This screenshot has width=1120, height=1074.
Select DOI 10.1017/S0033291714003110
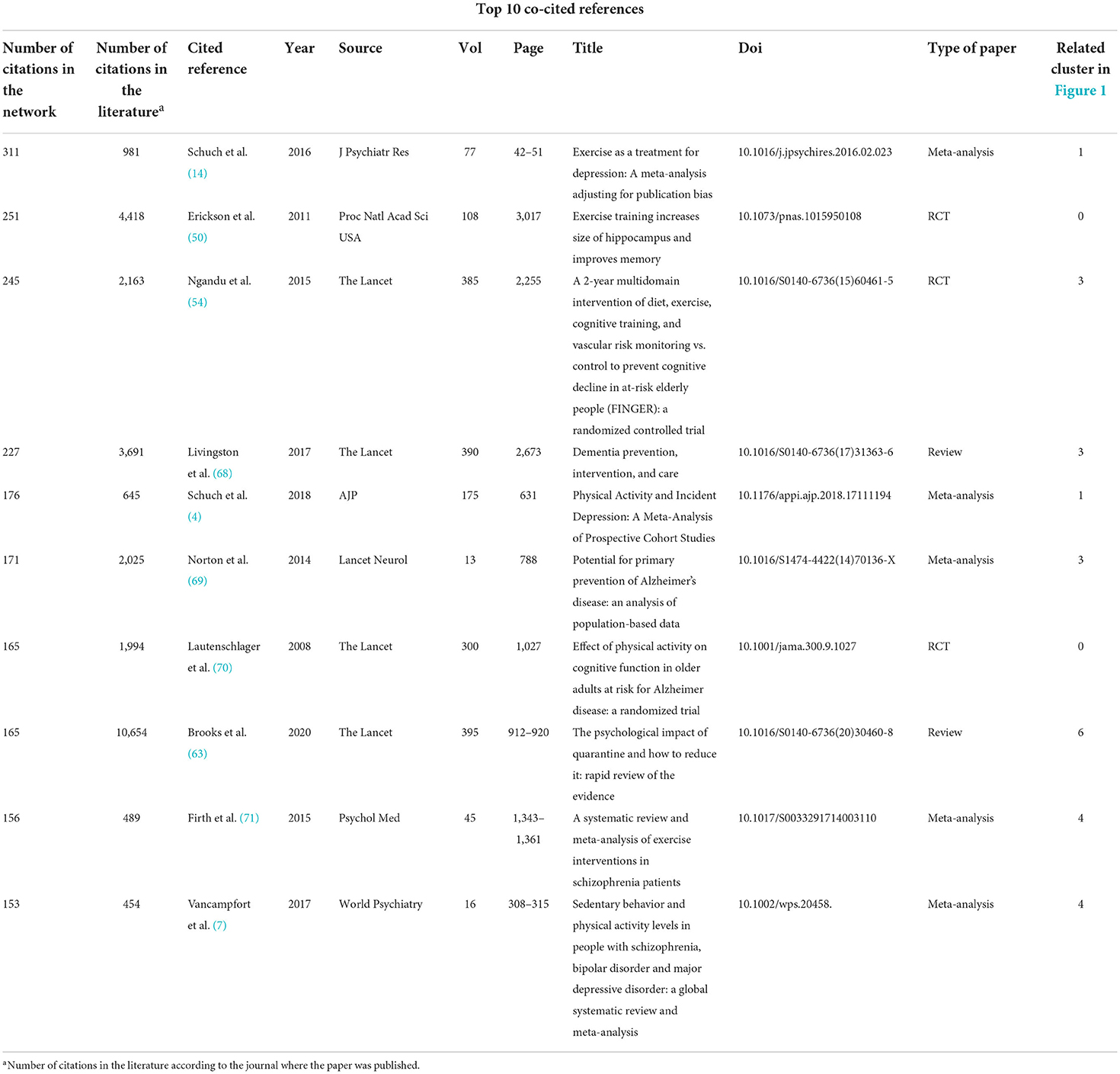807,819
